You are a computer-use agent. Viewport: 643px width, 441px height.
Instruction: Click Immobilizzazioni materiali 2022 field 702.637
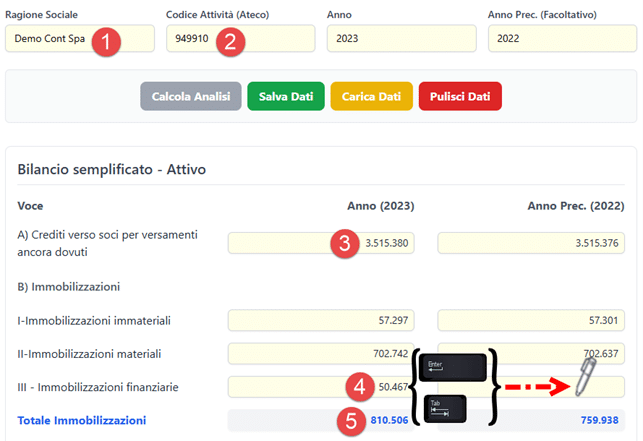coord(531,354)
